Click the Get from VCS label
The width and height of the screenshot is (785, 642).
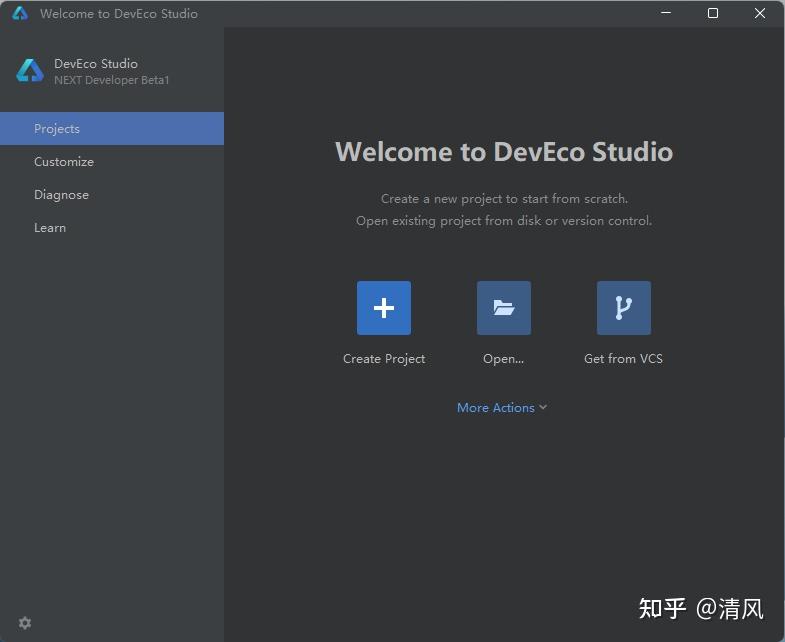click(x=623, y=359)
